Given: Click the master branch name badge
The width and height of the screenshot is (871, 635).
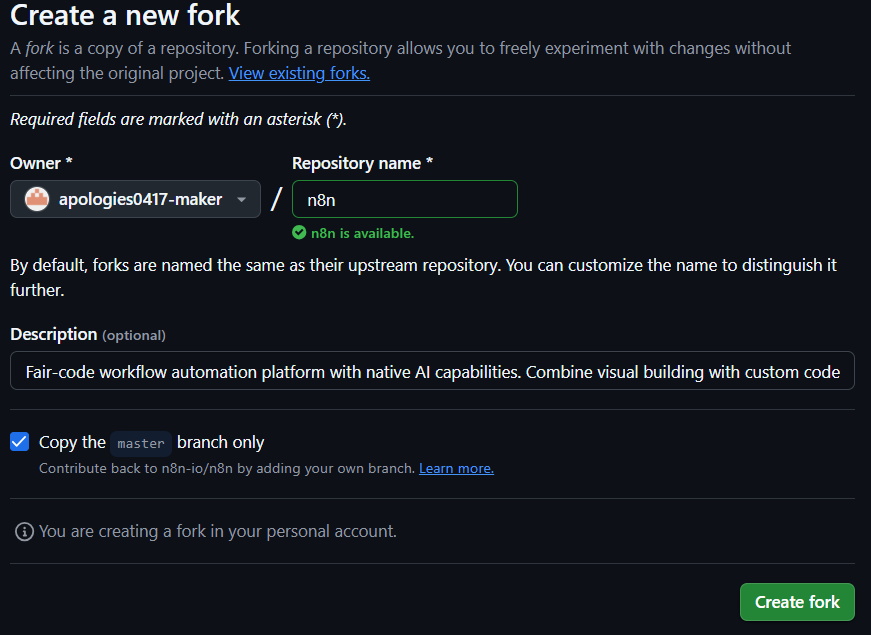Looking at the screenshot, I should coord(141,442).
